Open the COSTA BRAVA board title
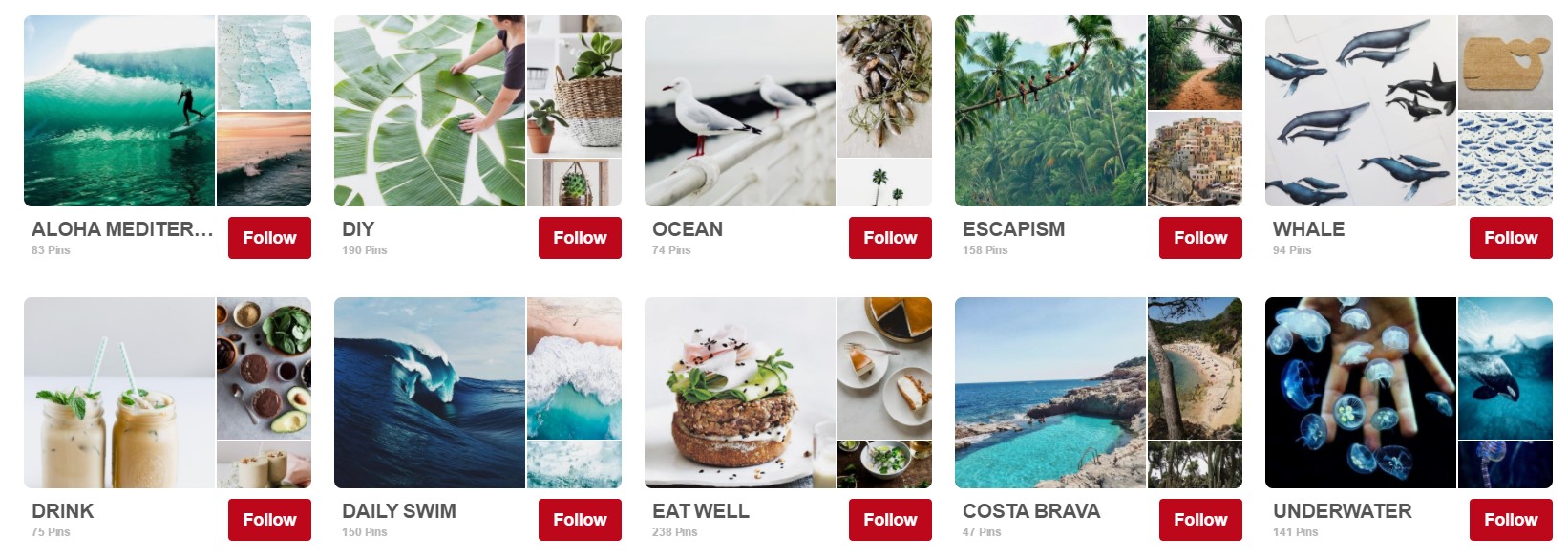The image size is (1568, 560). coord(1031,511)
